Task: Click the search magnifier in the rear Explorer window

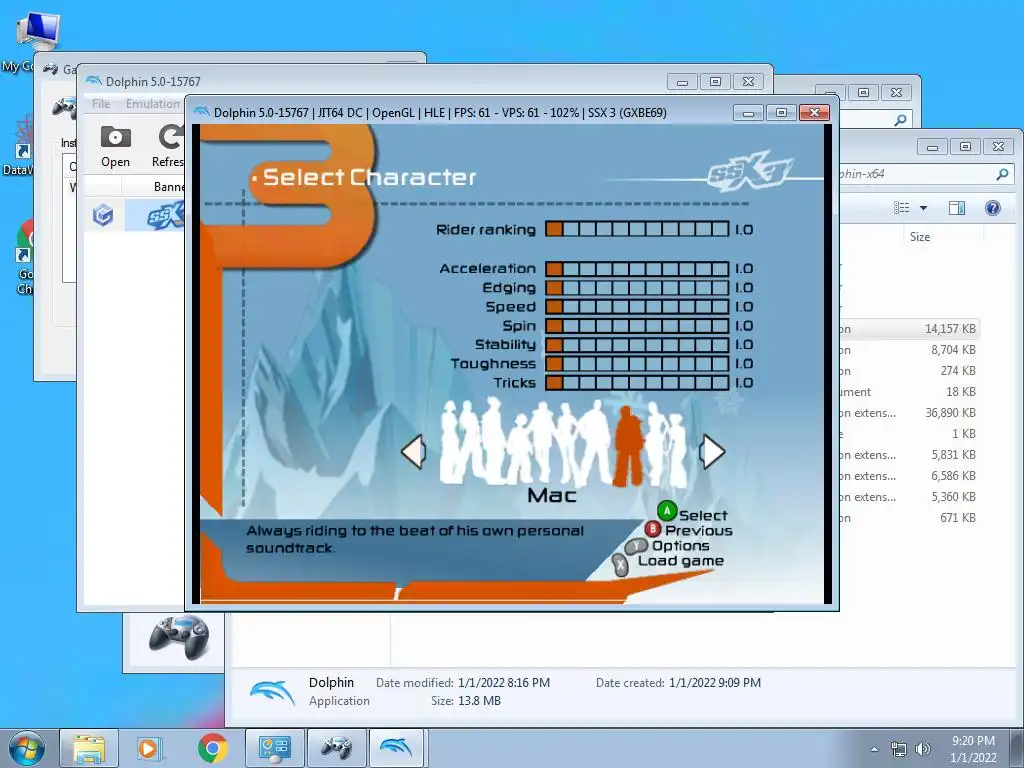Action: tap(900, 120)
